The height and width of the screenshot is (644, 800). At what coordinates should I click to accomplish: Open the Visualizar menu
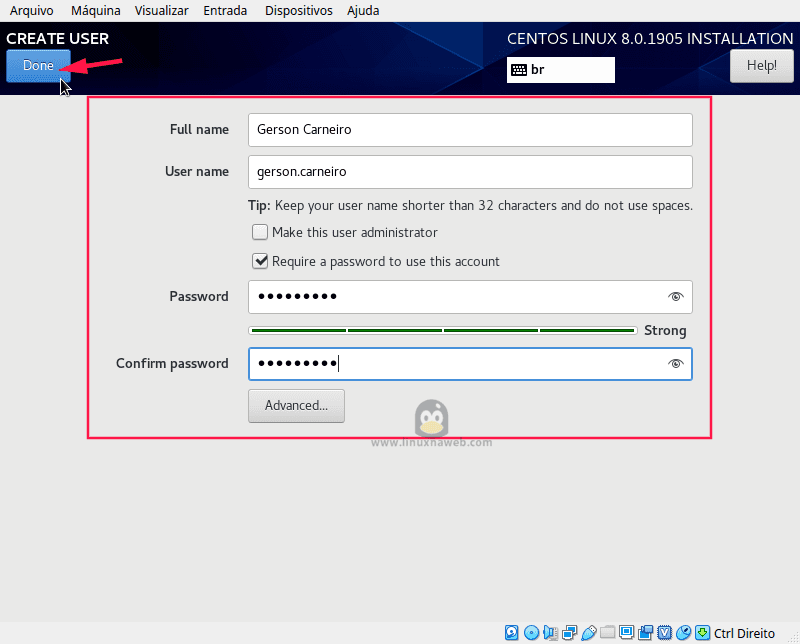point(161,11)
